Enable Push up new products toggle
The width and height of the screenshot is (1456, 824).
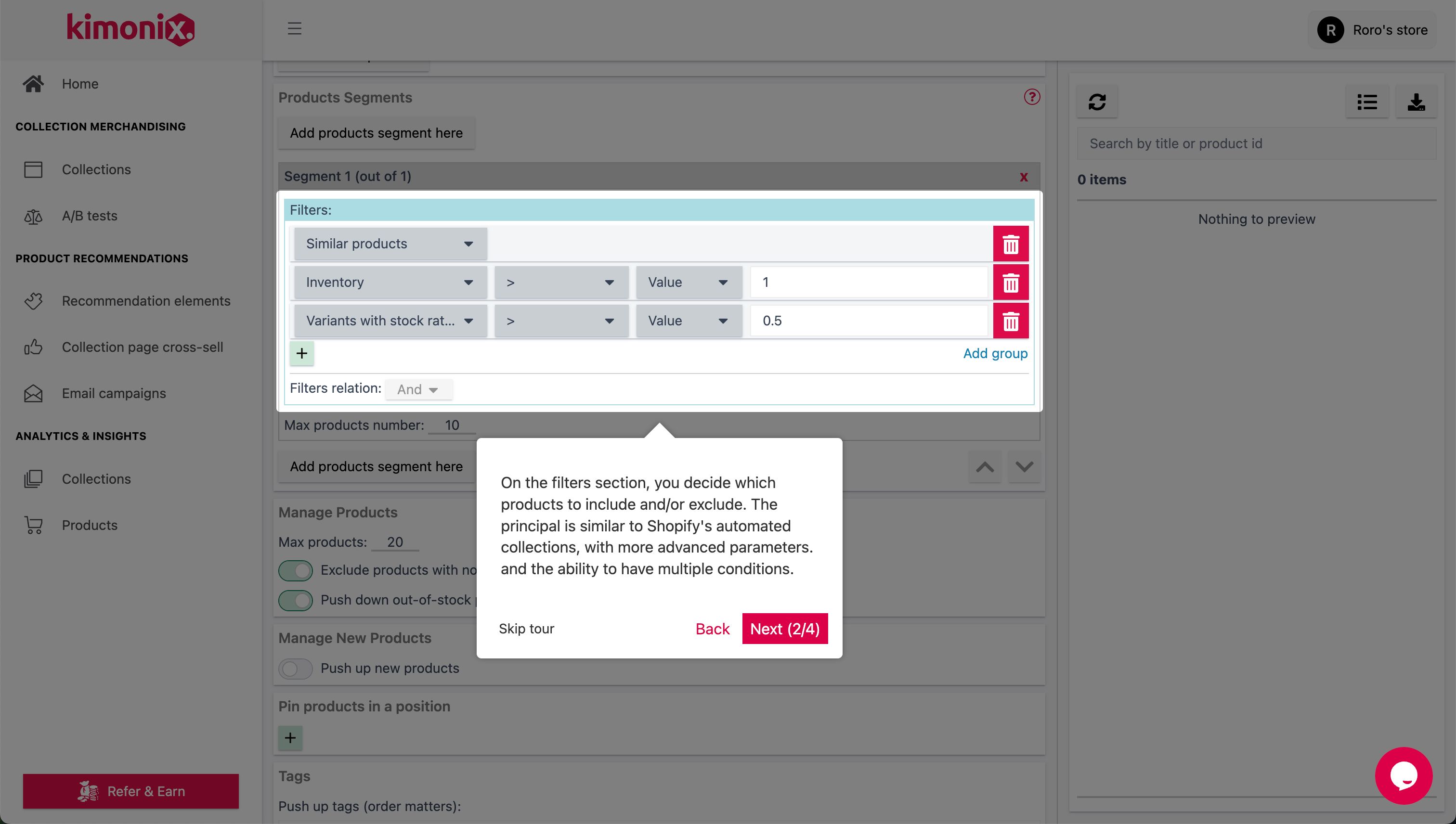[x=296, y=669]
